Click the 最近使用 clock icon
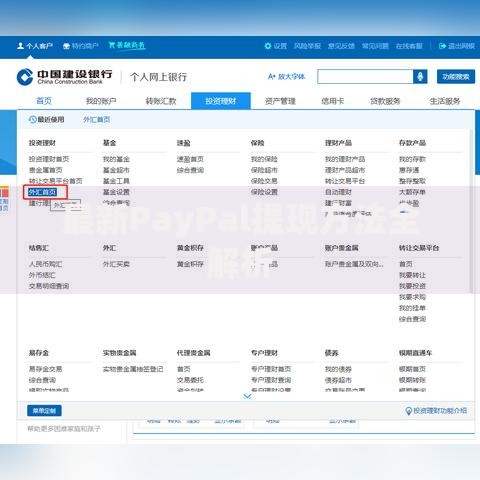480x480 pixels. click(x=32, y=119)
